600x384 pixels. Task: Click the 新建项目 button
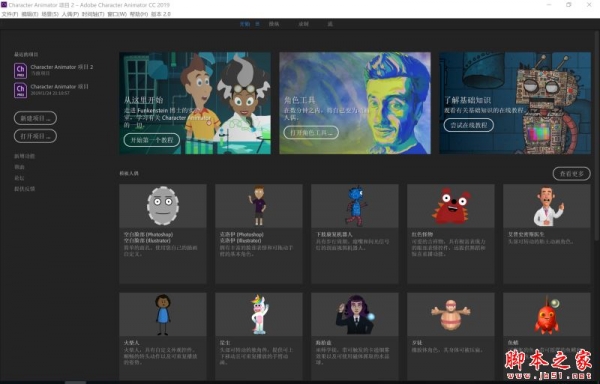[36, 118]
